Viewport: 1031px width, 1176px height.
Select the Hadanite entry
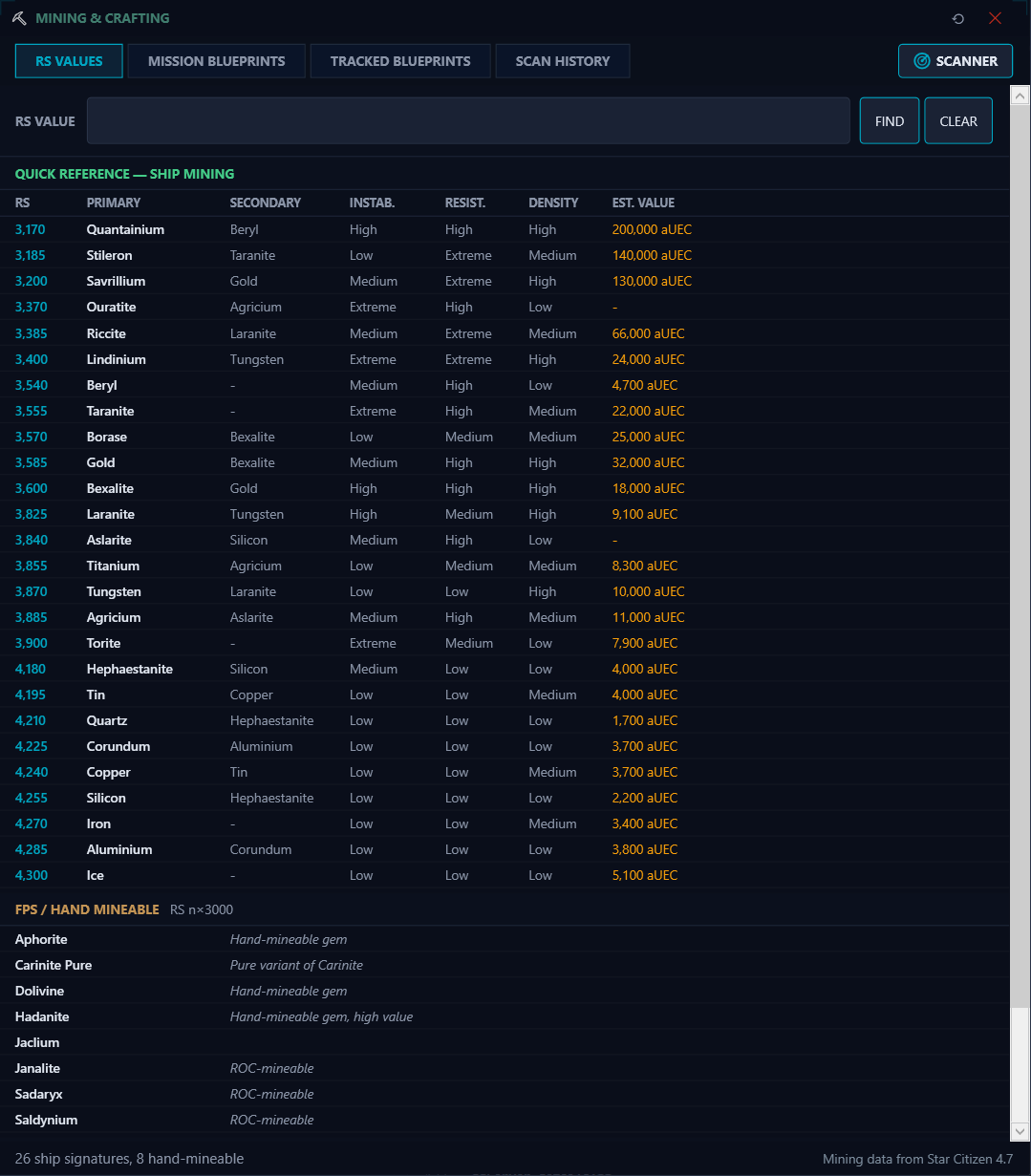tap(42, 1016)
